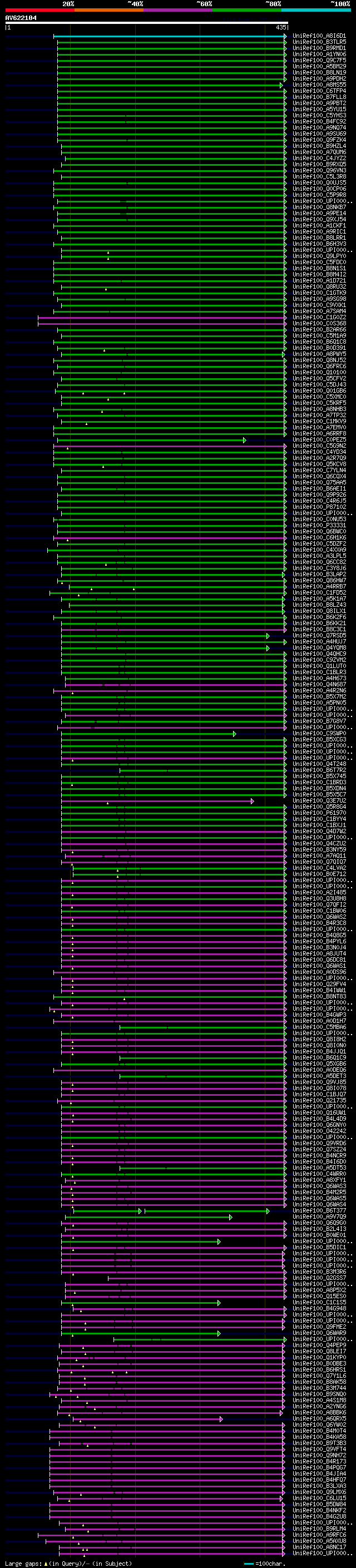Select UniRef100_Q01GB6 entry
Screen dimensions: 356x1568
[x=319, y=391]
